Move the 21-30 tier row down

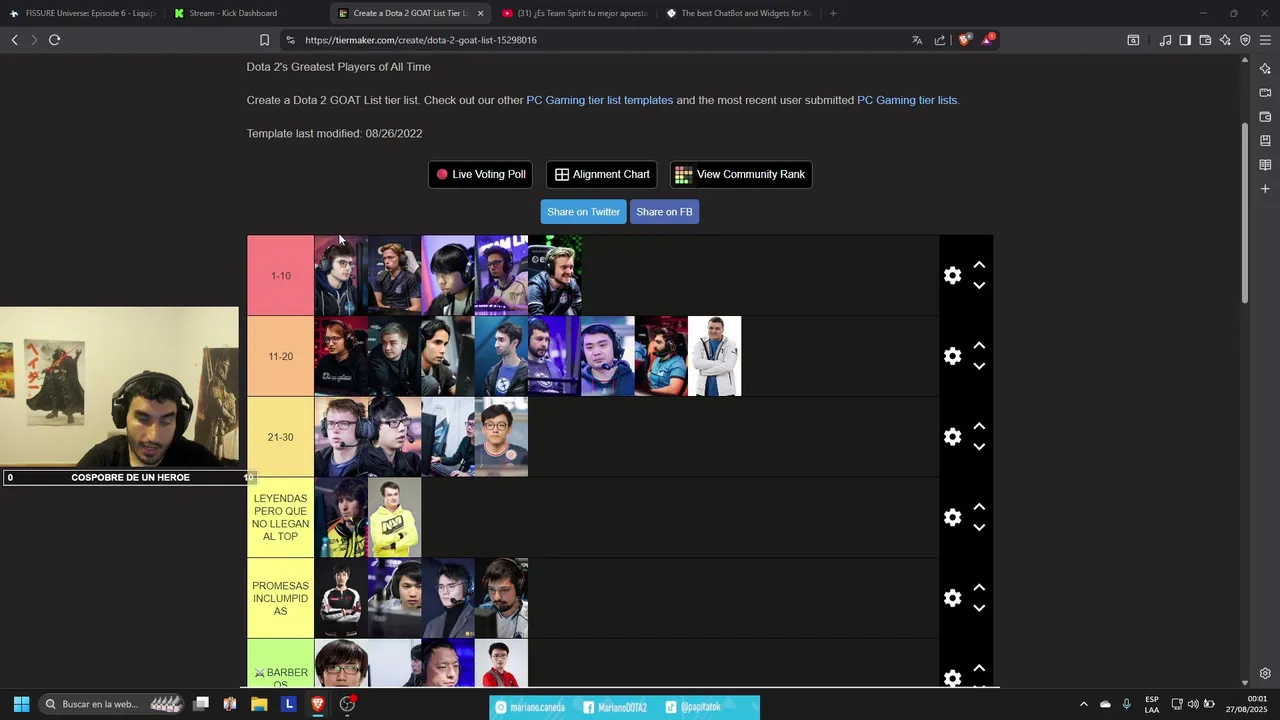pos(979,447)
